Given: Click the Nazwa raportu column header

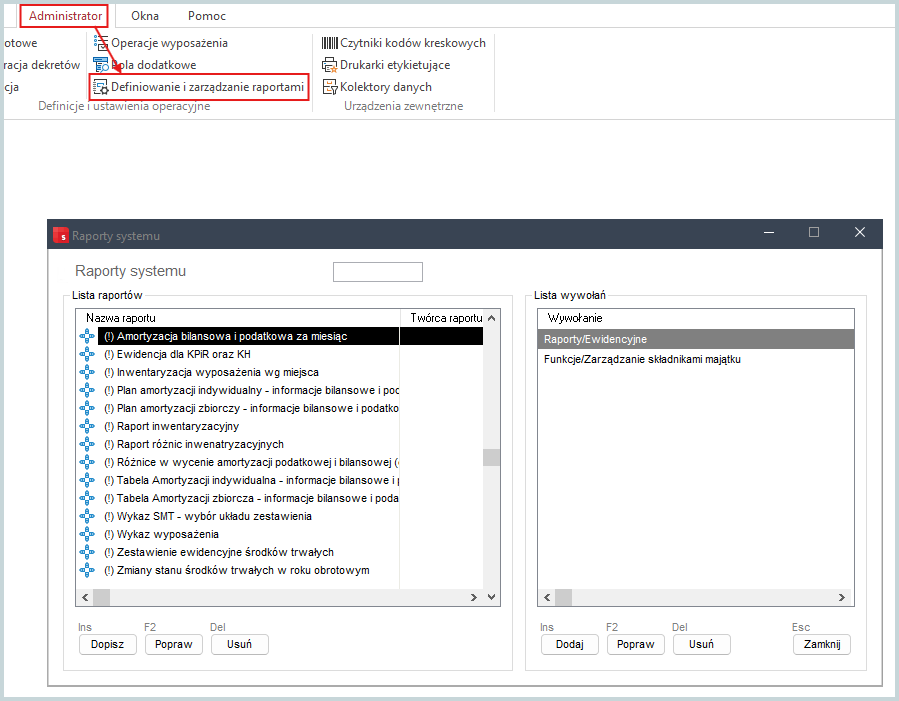Looking at the screenshot, I should click(237, 318).
